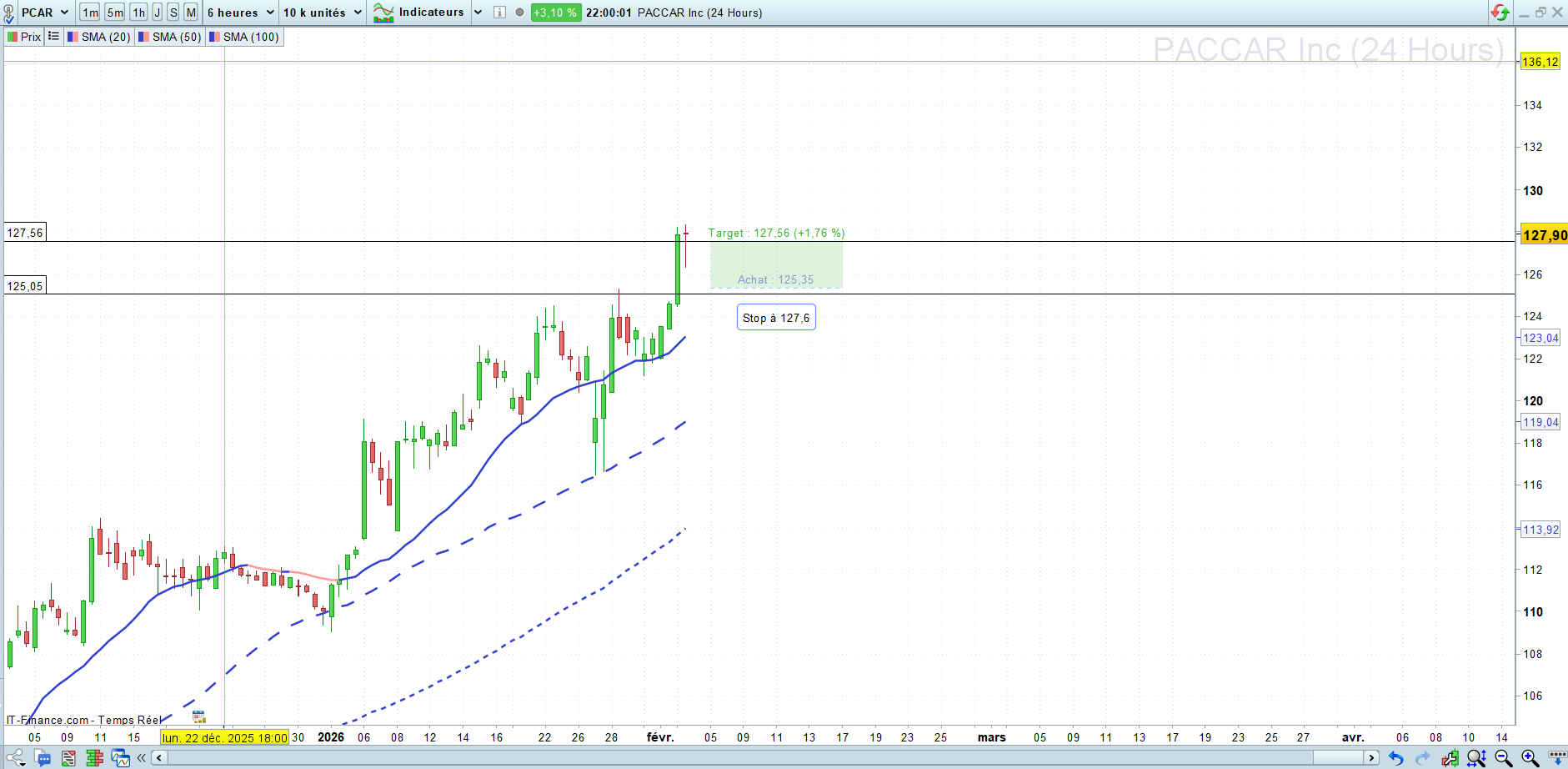Click the highlighted date lun. 22 déc. 2025 18:00
The width and height of the screenshot is (1568, 769).
(224, 737)
